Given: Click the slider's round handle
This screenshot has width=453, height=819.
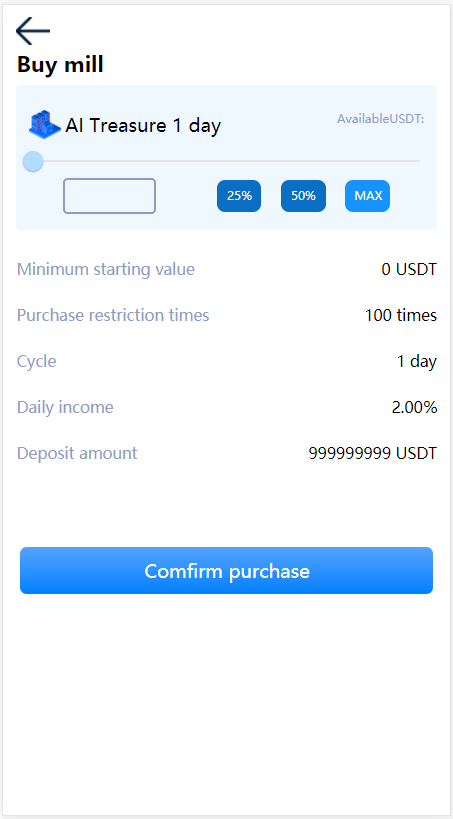Looking at the screenshot, I should (33, 161).
